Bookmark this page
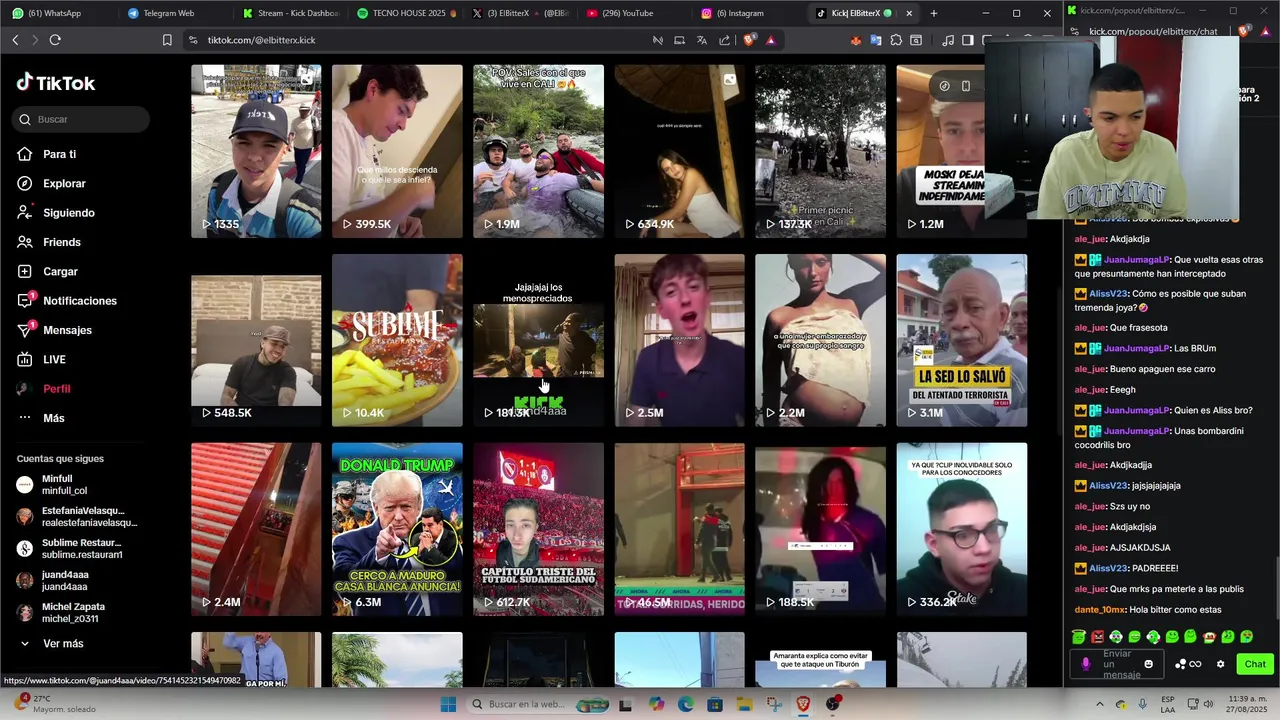This screenshot has width=1280, height=720. tap(167, 40)
